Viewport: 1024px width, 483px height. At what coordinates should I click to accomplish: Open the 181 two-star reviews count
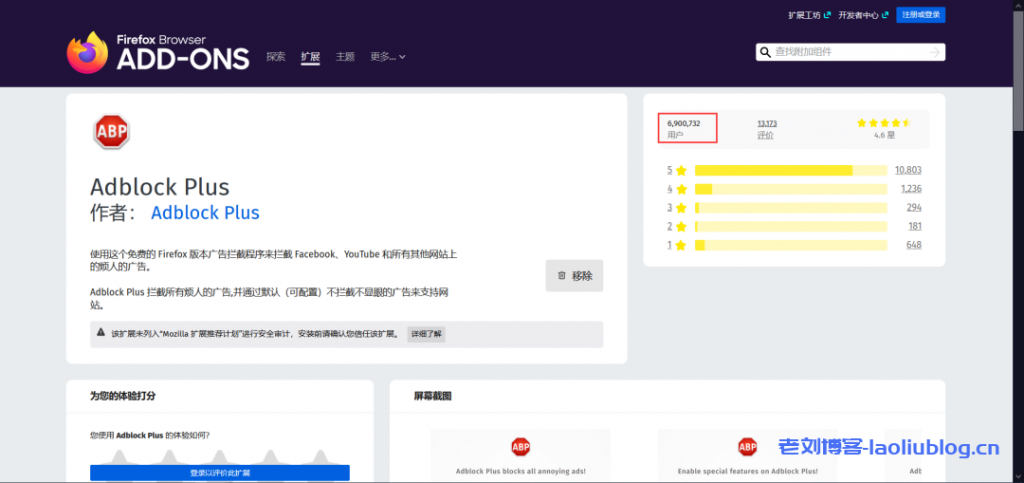[914, 226]
